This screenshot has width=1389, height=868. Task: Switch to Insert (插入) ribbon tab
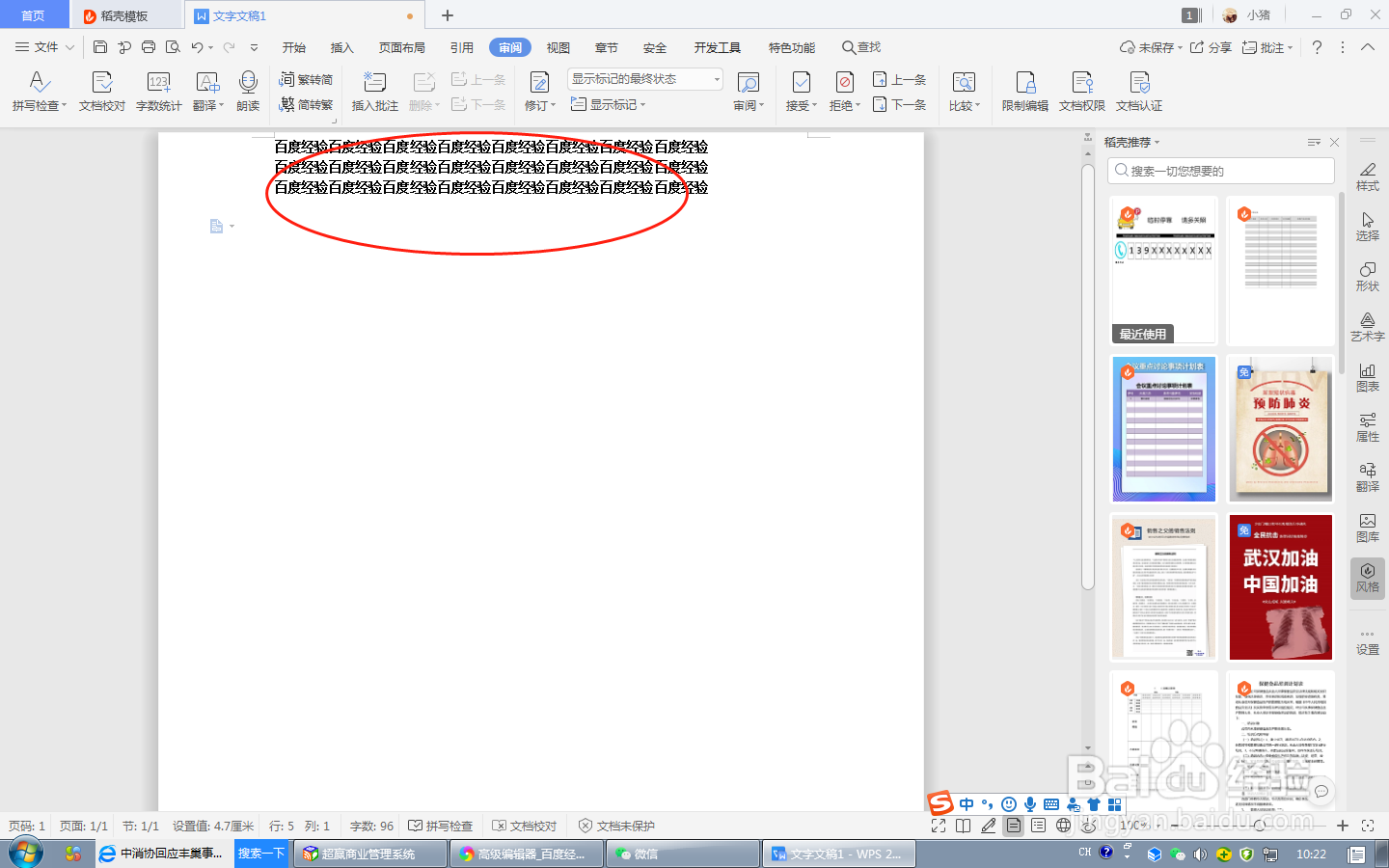(x=342, y=47)
